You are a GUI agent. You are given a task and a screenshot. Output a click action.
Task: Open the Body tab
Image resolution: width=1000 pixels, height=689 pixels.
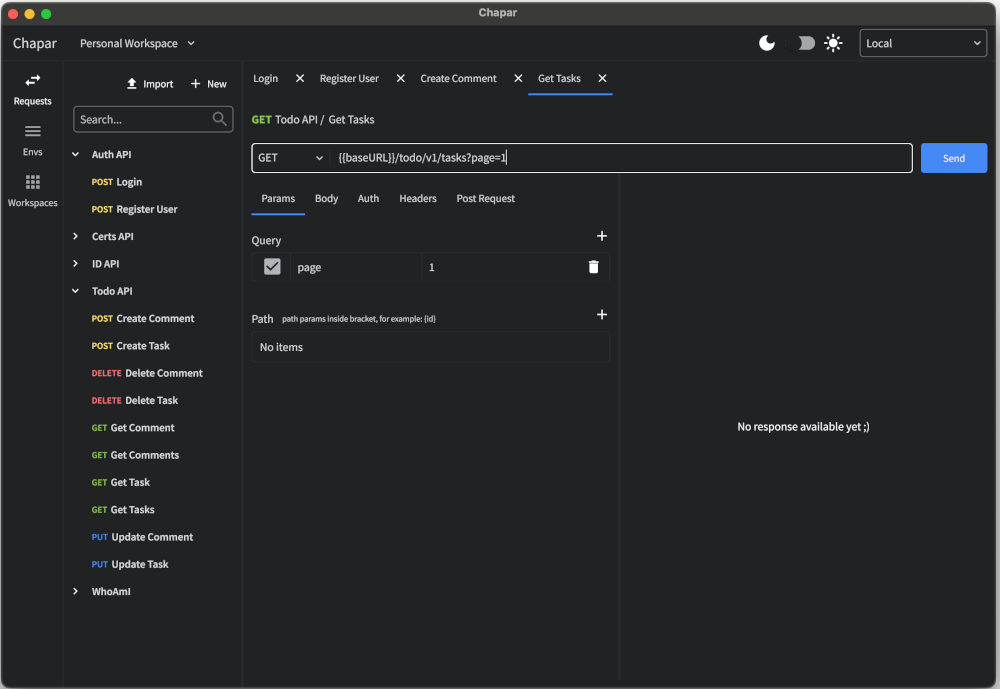pos(326,198)
